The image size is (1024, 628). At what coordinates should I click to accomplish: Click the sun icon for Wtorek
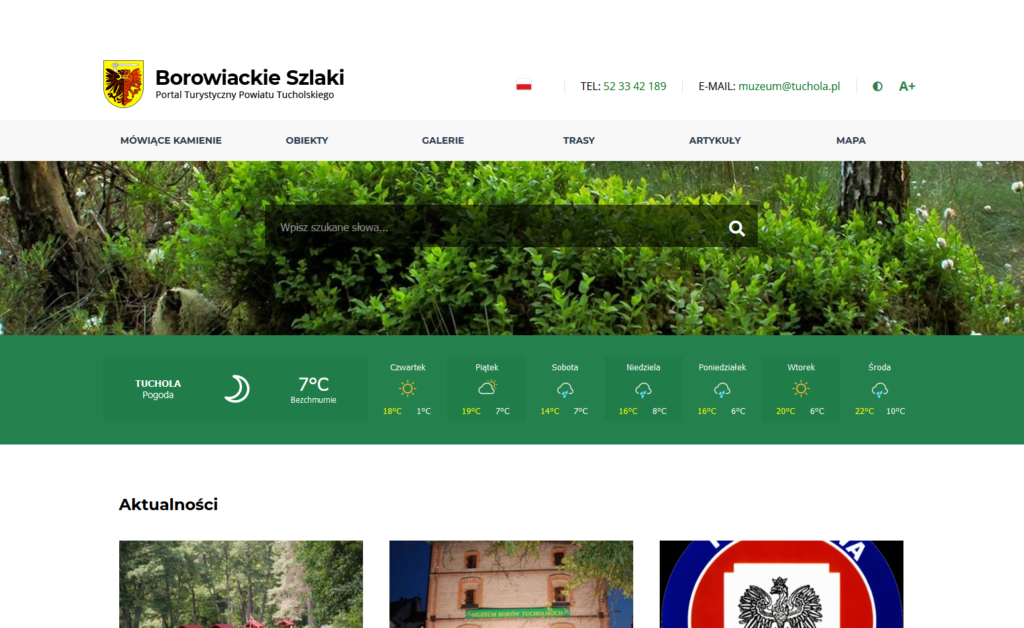click(x=801, y=388)
